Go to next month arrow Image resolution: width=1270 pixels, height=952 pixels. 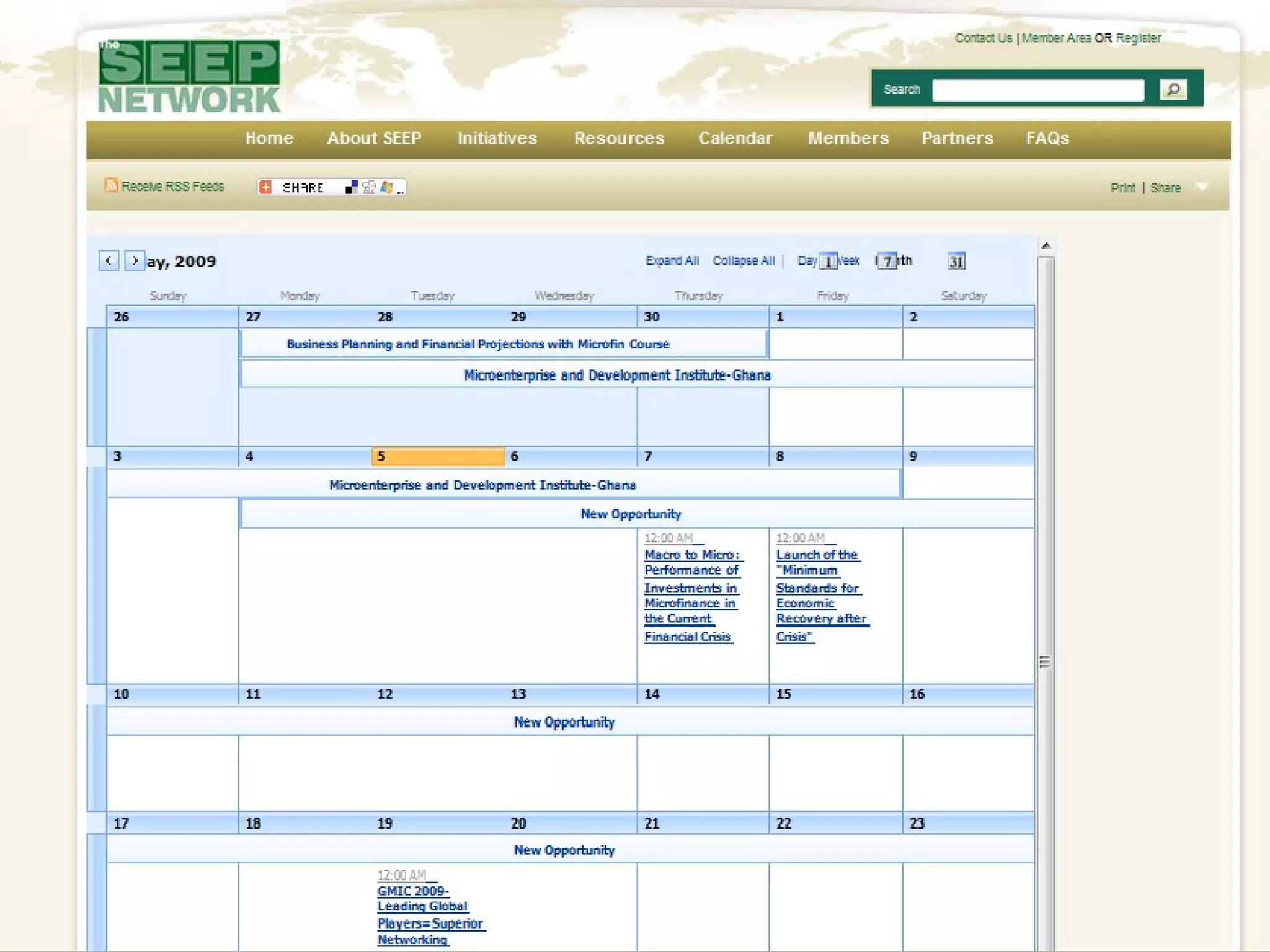tap(135, 260)
